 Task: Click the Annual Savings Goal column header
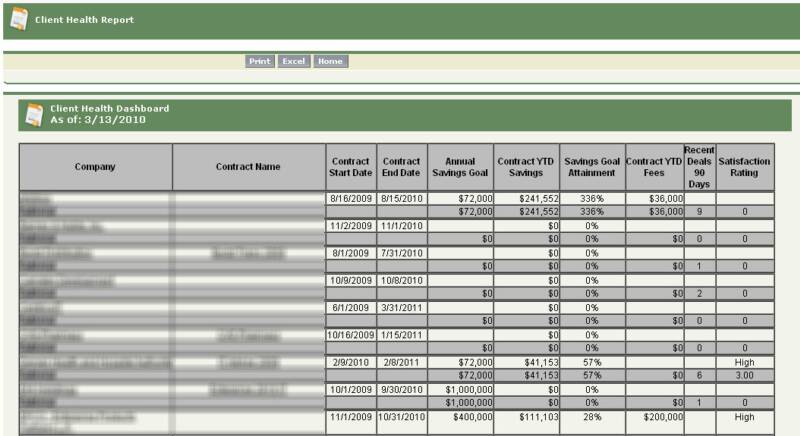[460, 167]
